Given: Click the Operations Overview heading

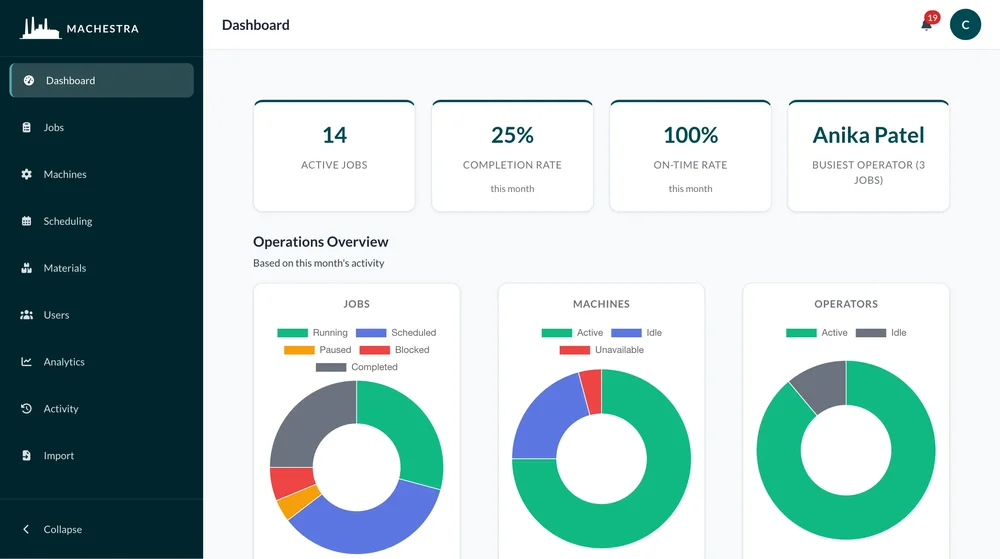Looking at the screenshot, I should [x=321, y=242].
